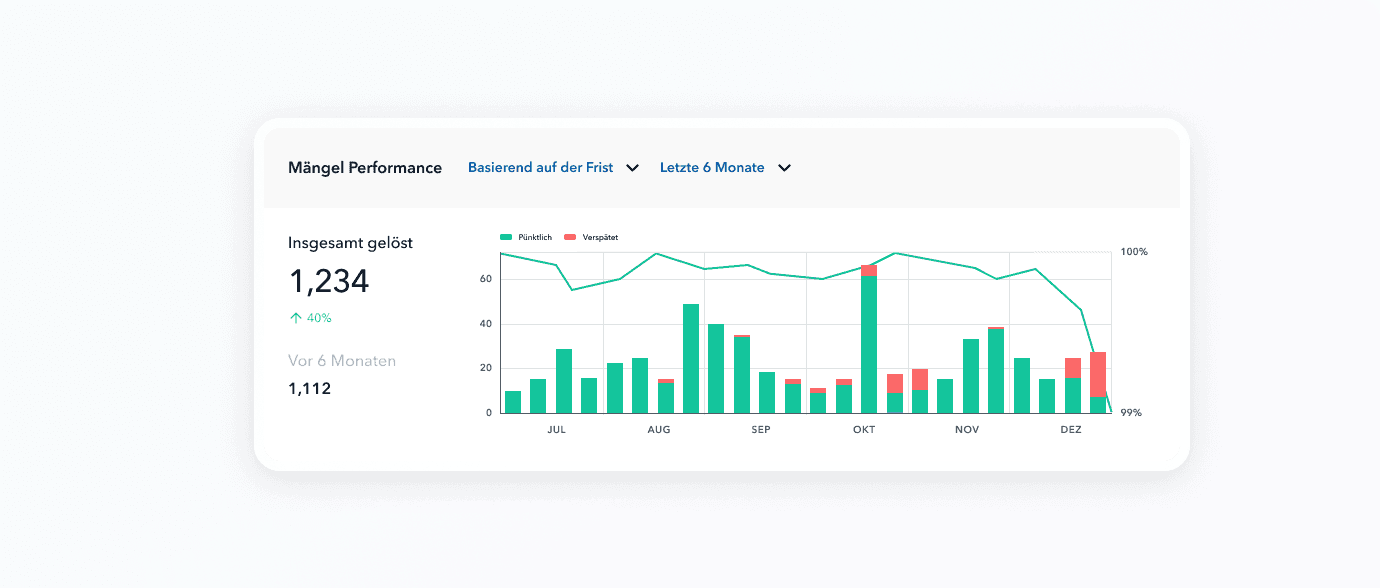Click the red segment of the last December bar
Screen dimensions: 1380x588
(x=1098, y=374)
